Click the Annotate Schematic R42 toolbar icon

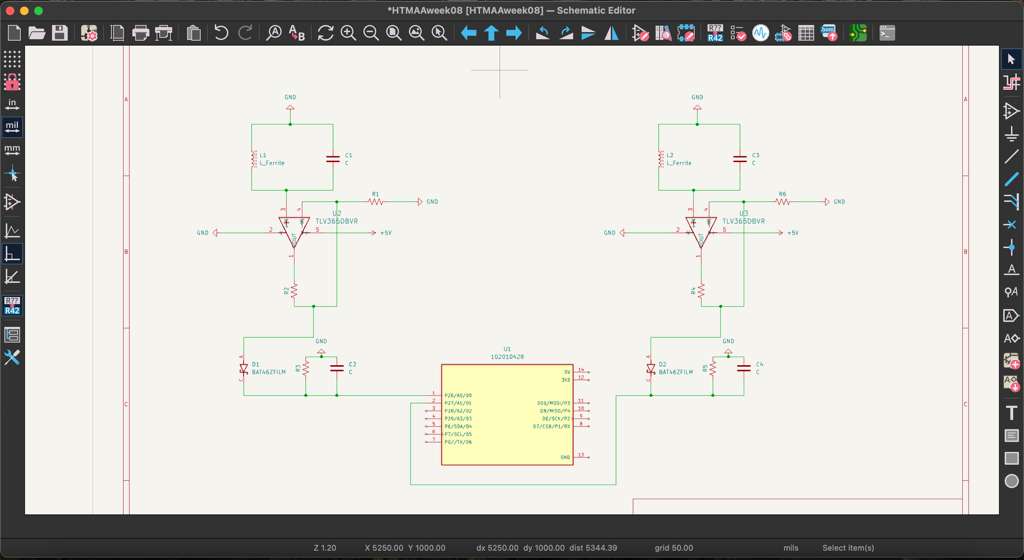point(715,33)
